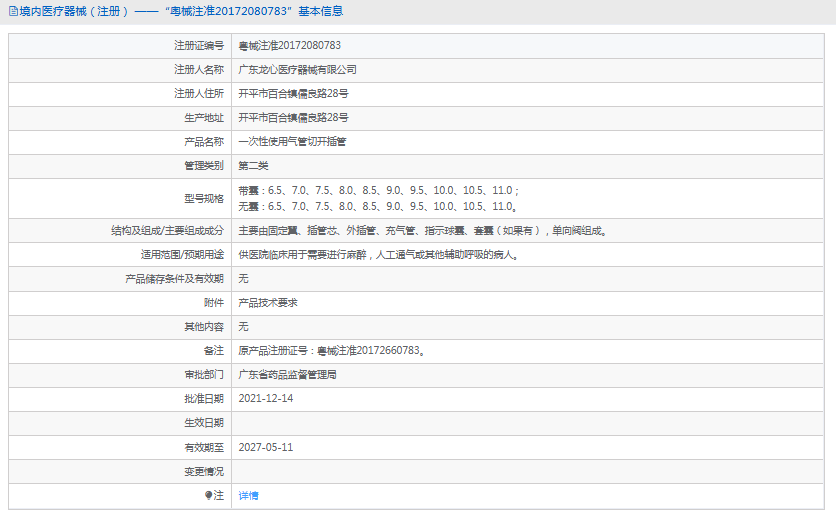This screenshot has height=512, width=836.
Task: Select the 型号规格 label
Action: [x=204, y=198]
